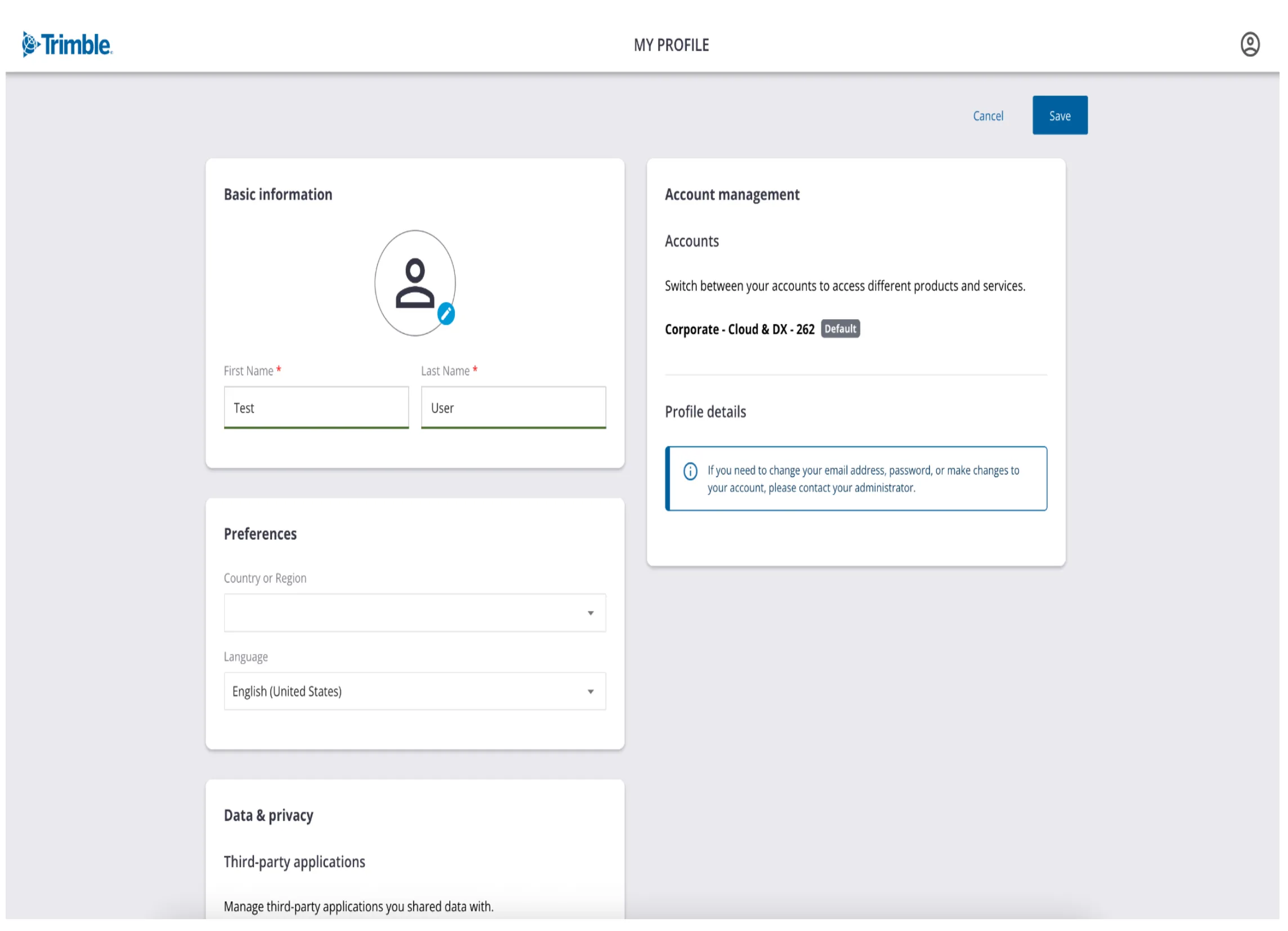Screen dimensions: 1288x931
Task: Click the contact your administrator notice text
Action: [x=862, y=478]
